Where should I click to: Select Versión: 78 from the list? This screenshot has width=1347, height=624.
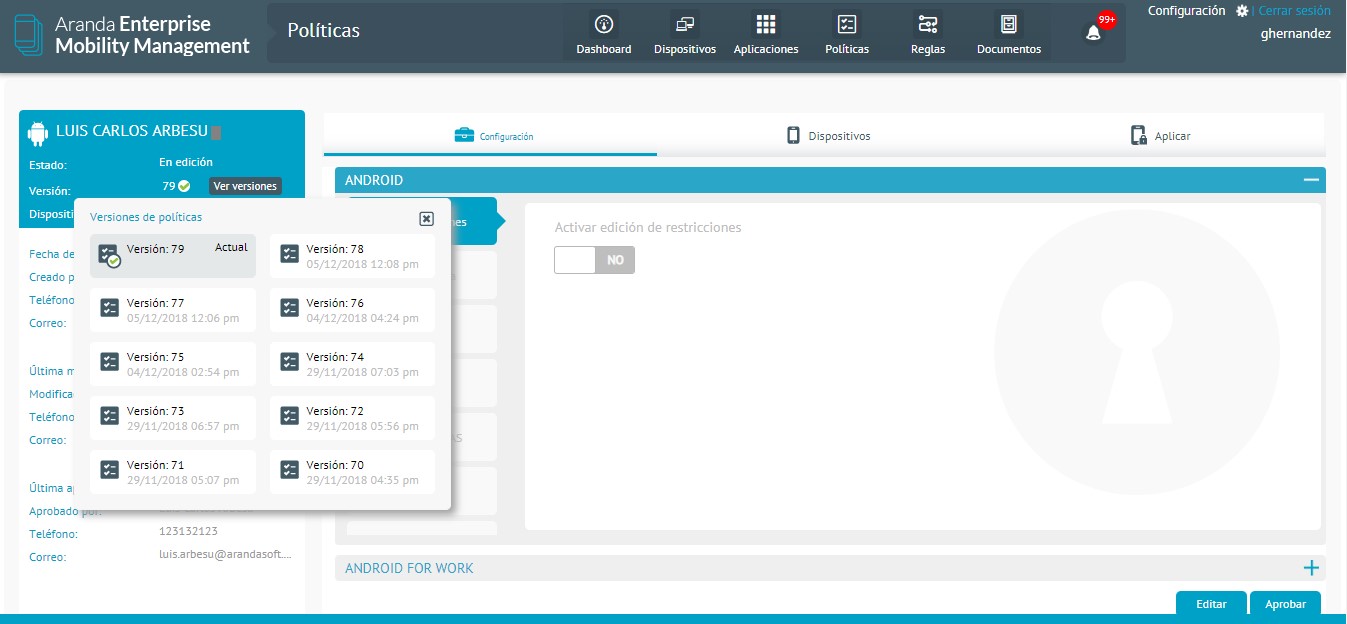tap(352, 256)
